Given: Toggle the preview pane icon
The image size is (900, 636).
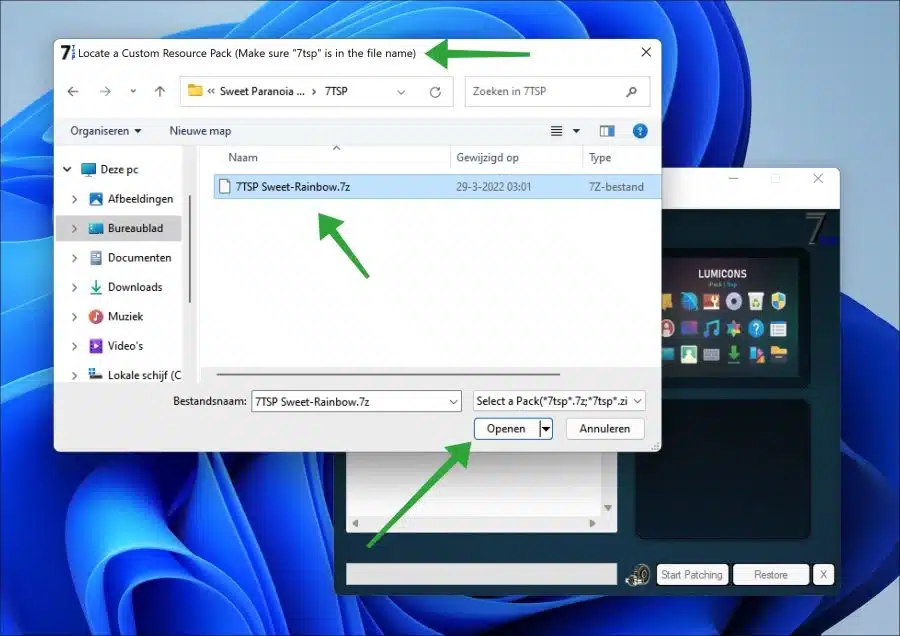Looking at the screenshot, I should point(607,131).
